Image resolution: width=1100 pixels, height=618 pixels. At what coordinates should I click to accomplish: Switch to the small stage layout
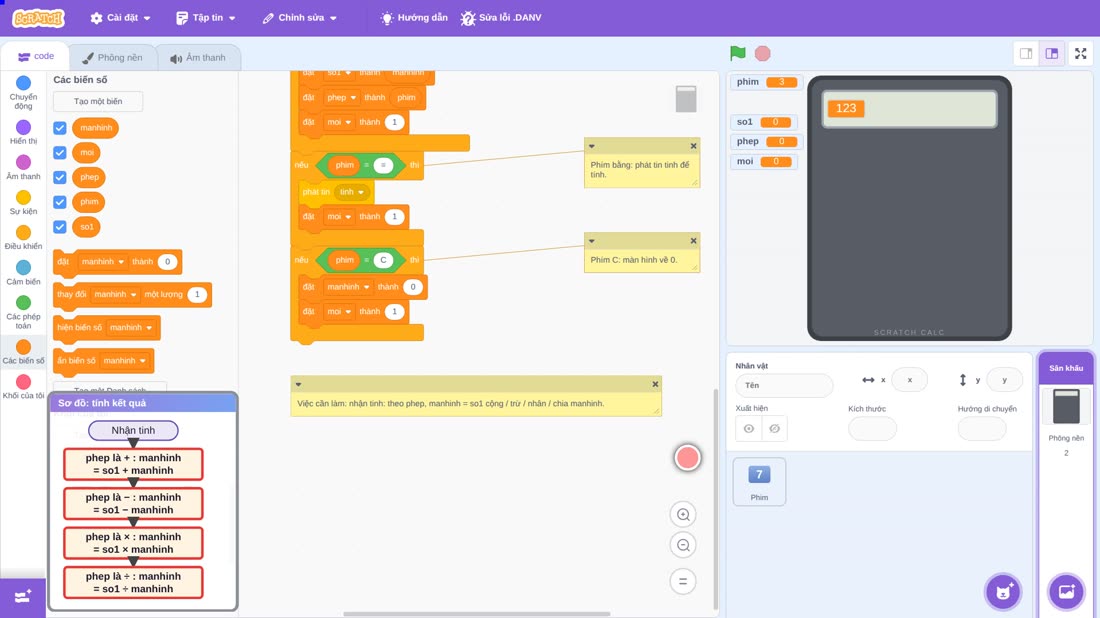1026,53
